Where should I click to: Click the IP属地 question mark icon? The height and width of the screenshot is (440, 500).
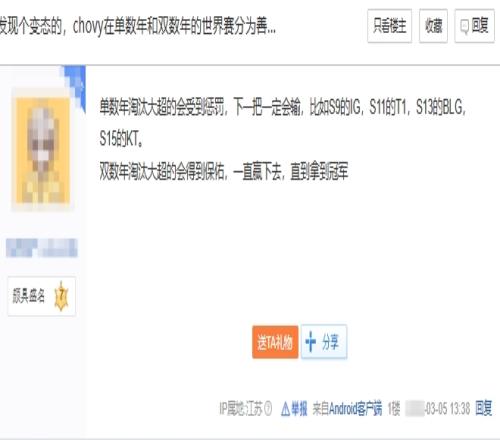coord(268,409)
